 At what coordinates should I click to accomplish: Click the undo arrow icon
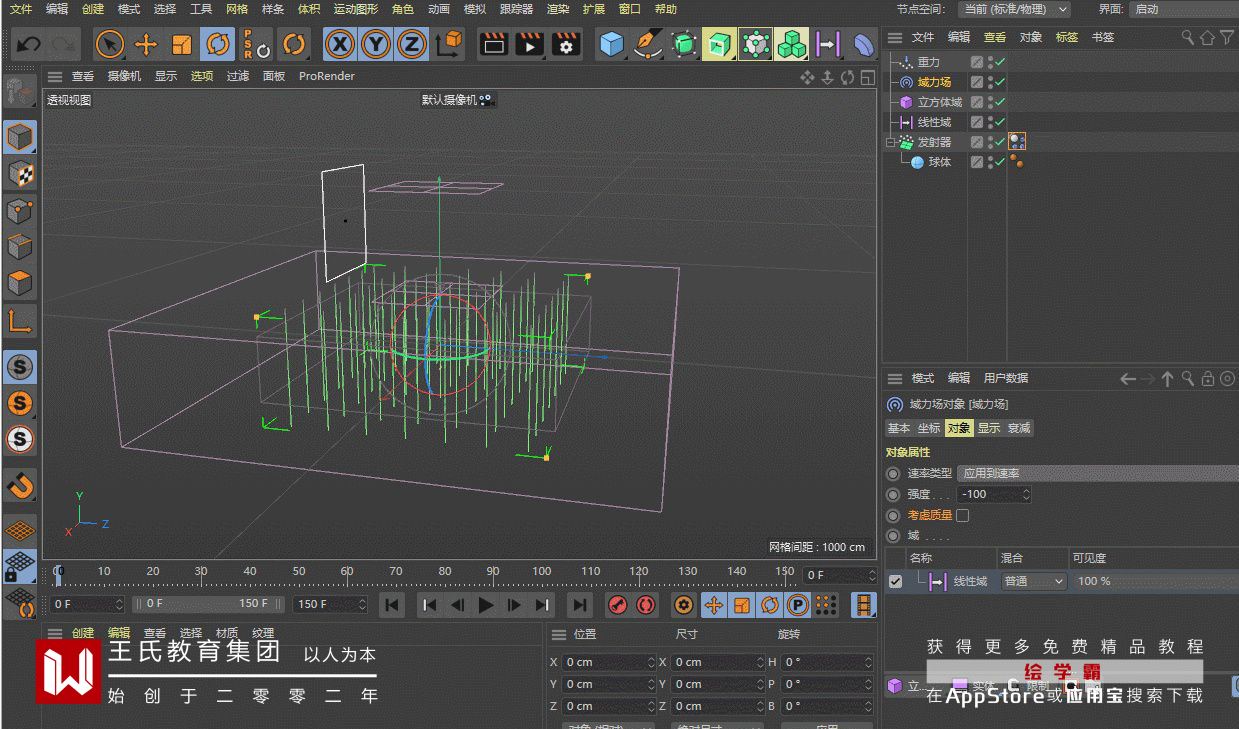[x=29, y=44]
